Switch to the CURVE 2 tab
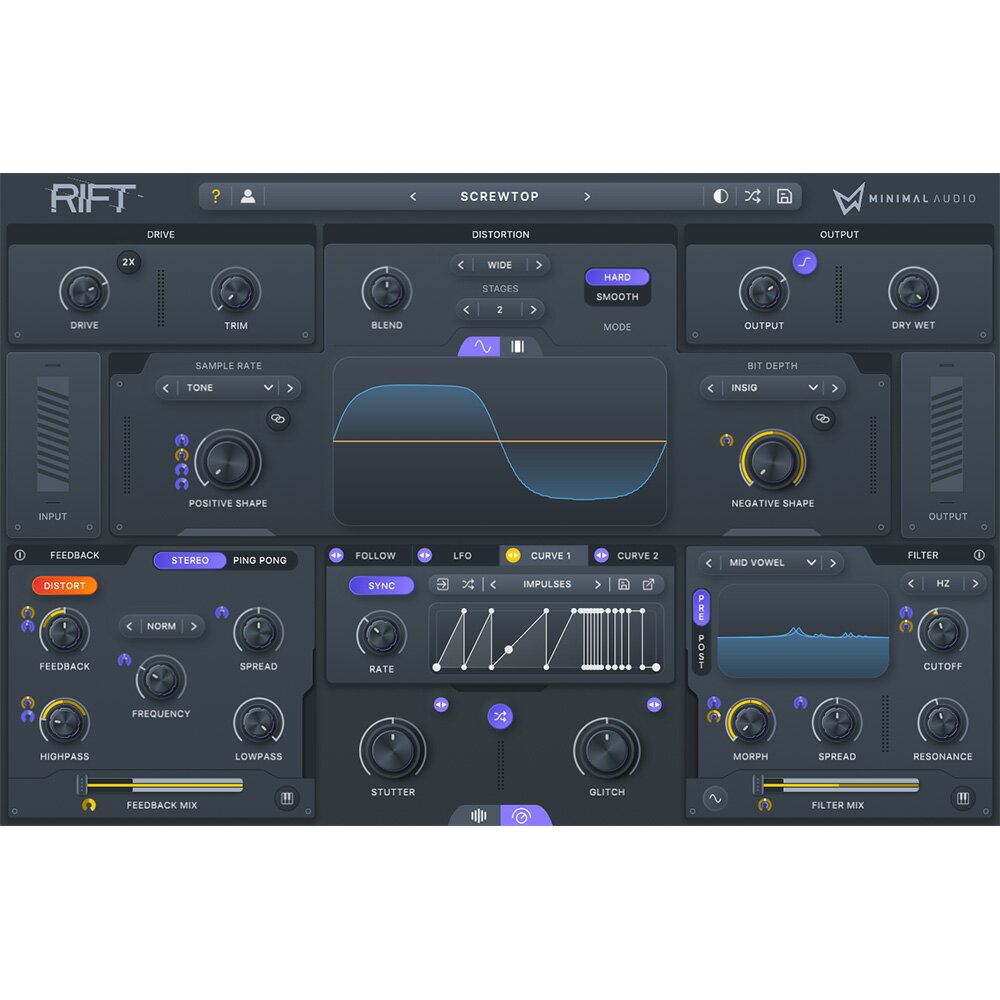The width and height of the screenshot is (1000, 1000). tap(637, 556)
